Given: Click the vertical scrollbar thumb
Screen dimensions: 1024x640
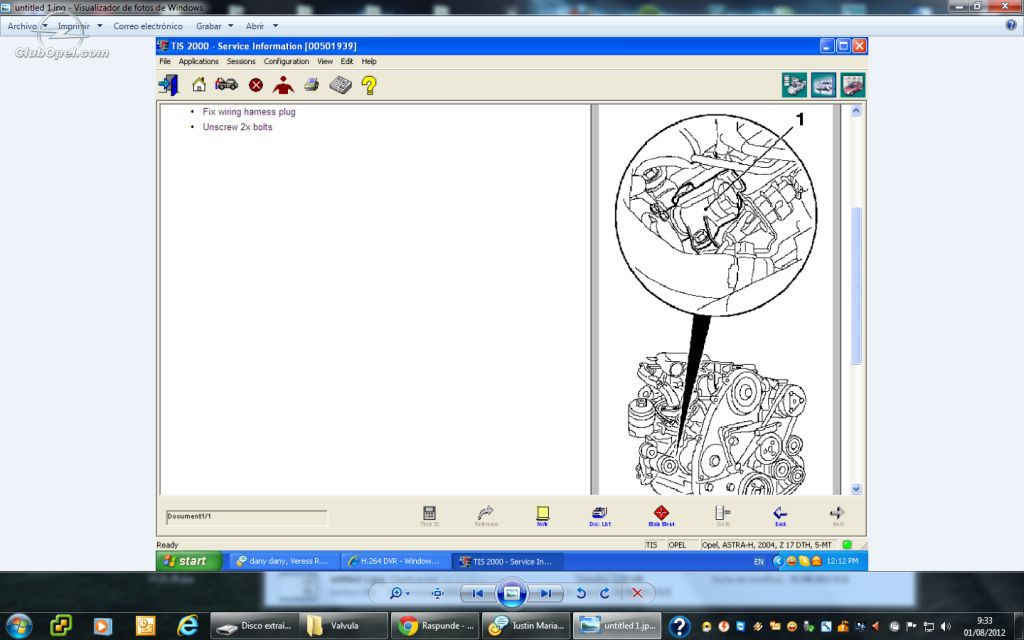Looking at the screenshot, I should (856, 286).
